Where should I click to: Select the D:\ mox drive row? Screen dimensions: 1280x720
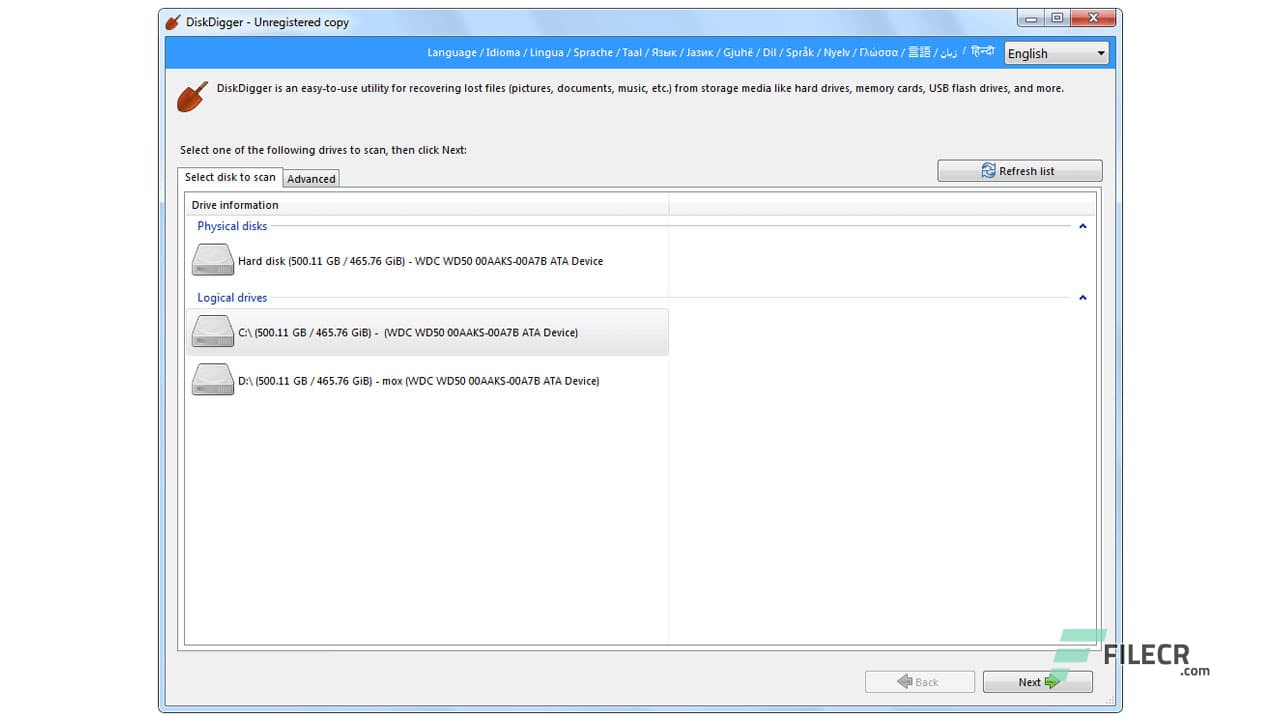coord(420,380)
